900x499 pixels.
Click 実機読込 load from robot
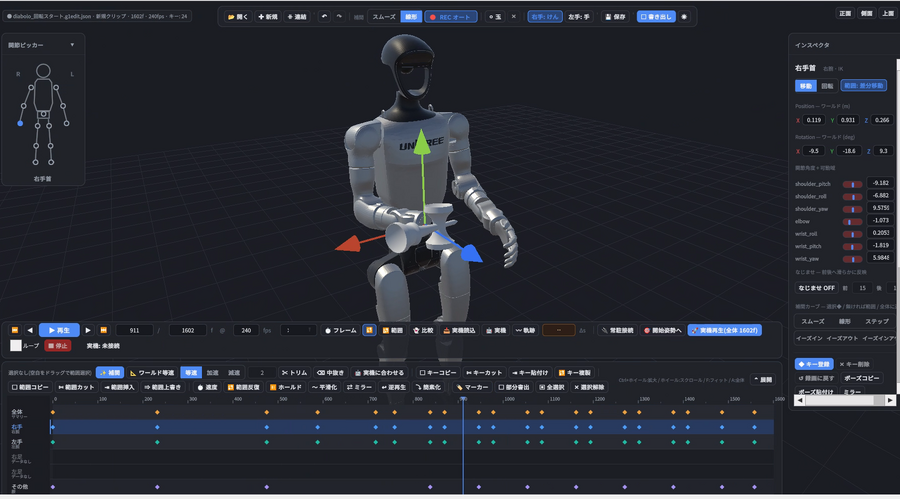459,330
